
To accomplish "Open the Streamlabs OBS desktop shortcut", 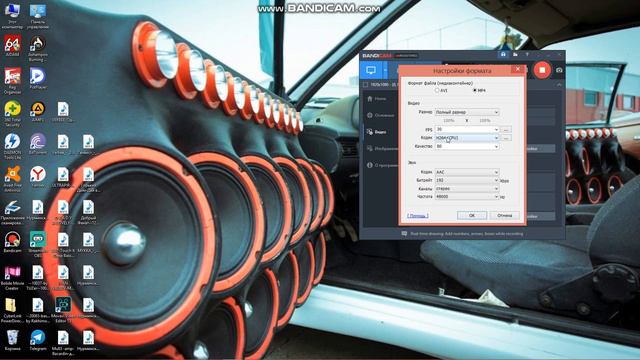I will [38, 244].
